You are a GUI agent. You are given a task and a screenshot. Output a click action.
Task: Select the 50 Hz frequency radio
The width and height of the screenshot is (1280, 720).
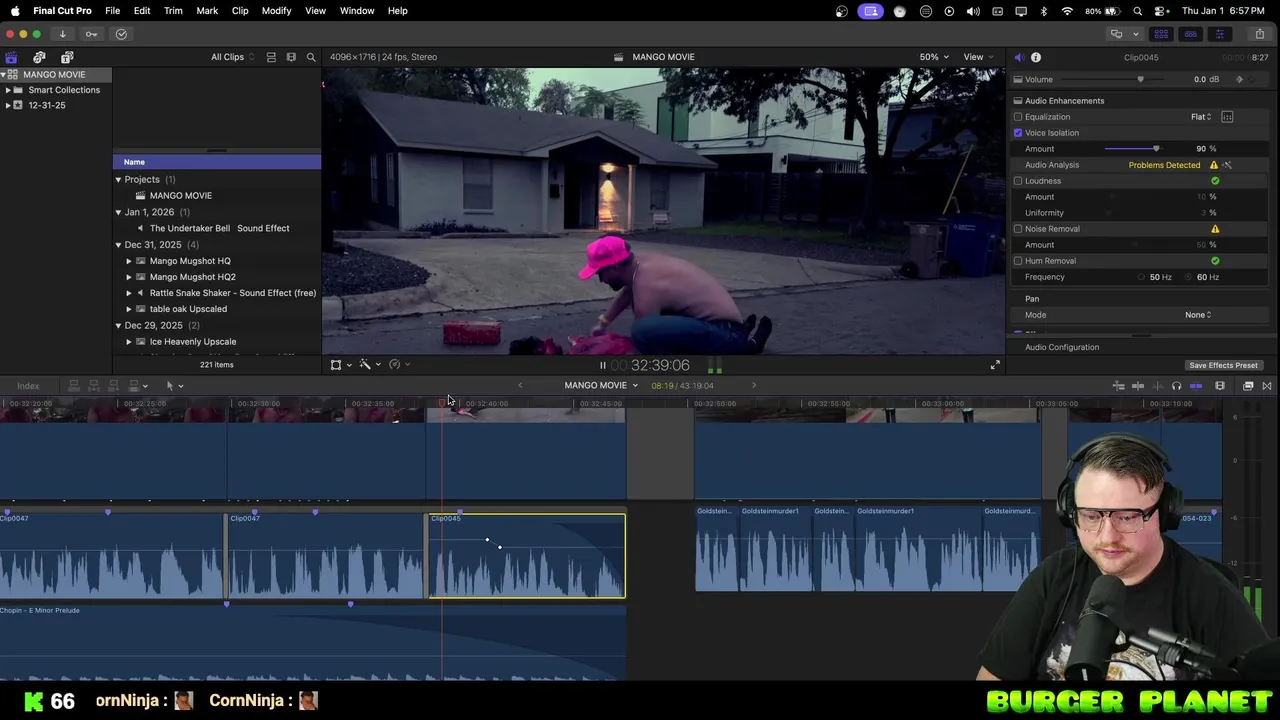click(1142, 277)
